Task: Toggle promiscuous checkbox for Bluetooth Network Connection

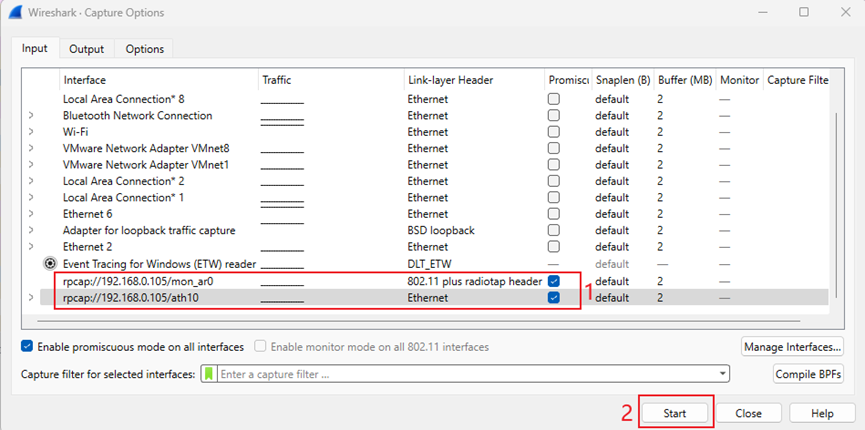Action: coord(554,115)
